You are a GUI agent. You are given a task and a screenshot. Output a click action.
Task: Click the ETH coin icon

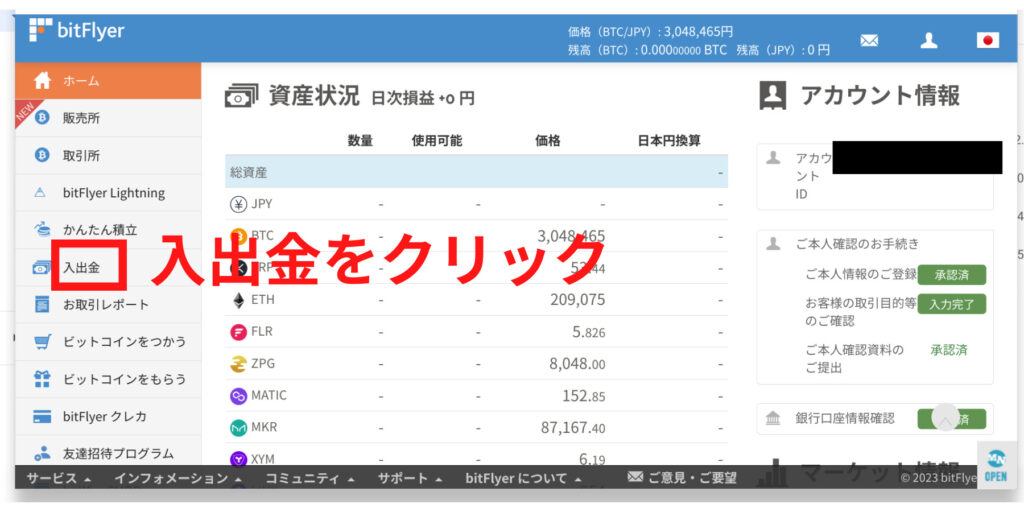coord(238,300)
